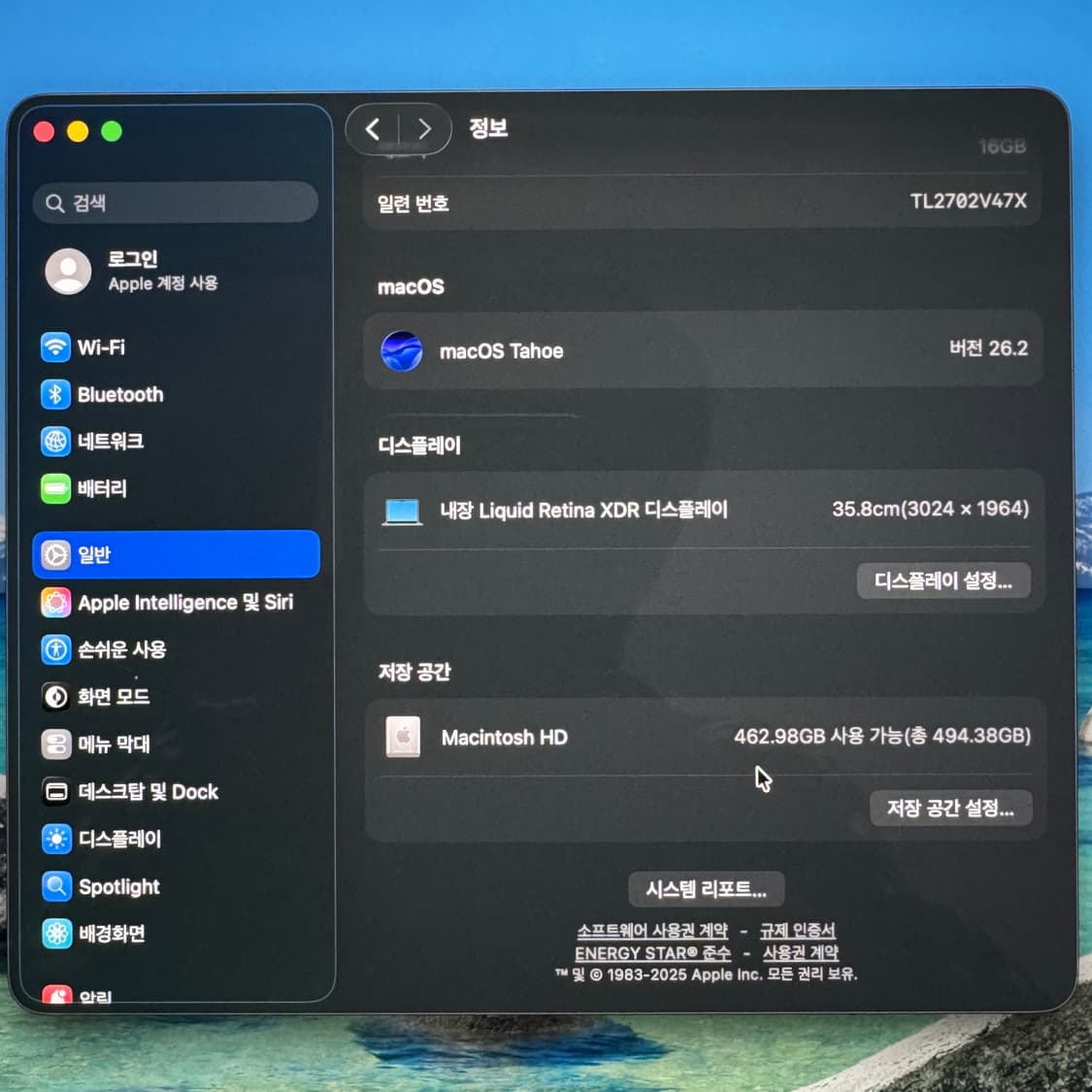Open the 소프트웨어 사용권 계약 link
The width and height of the screenshot is (1092, 1092).
point(651,931)
